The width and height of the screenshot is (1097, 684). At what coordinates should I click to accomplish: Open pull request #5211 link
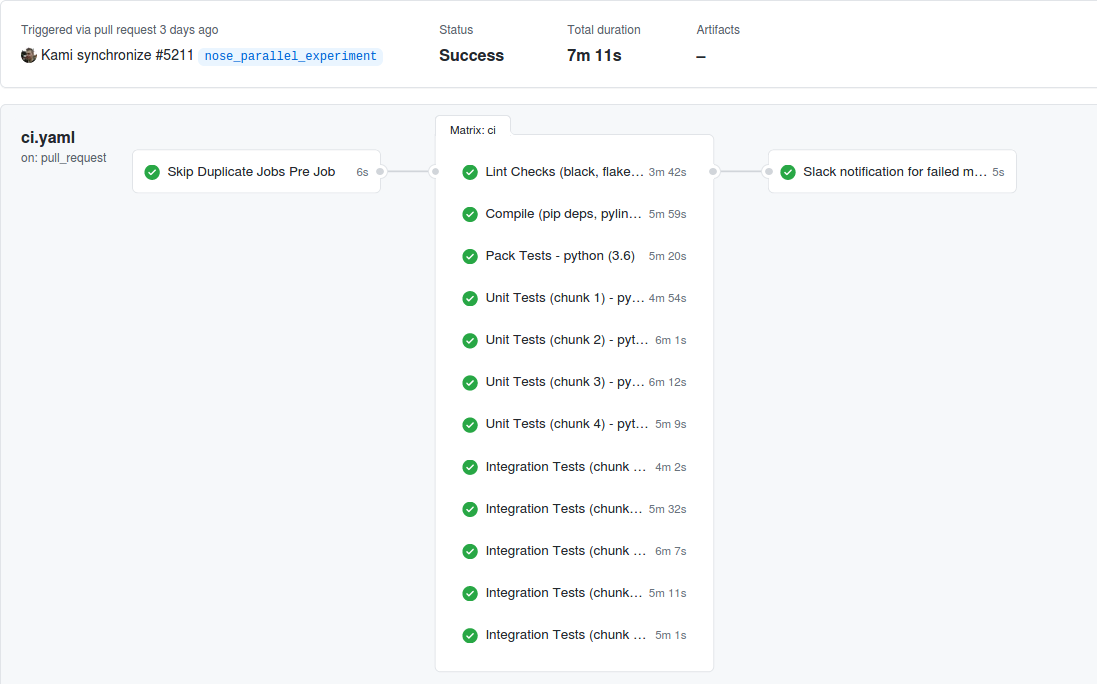pos(174,55)
